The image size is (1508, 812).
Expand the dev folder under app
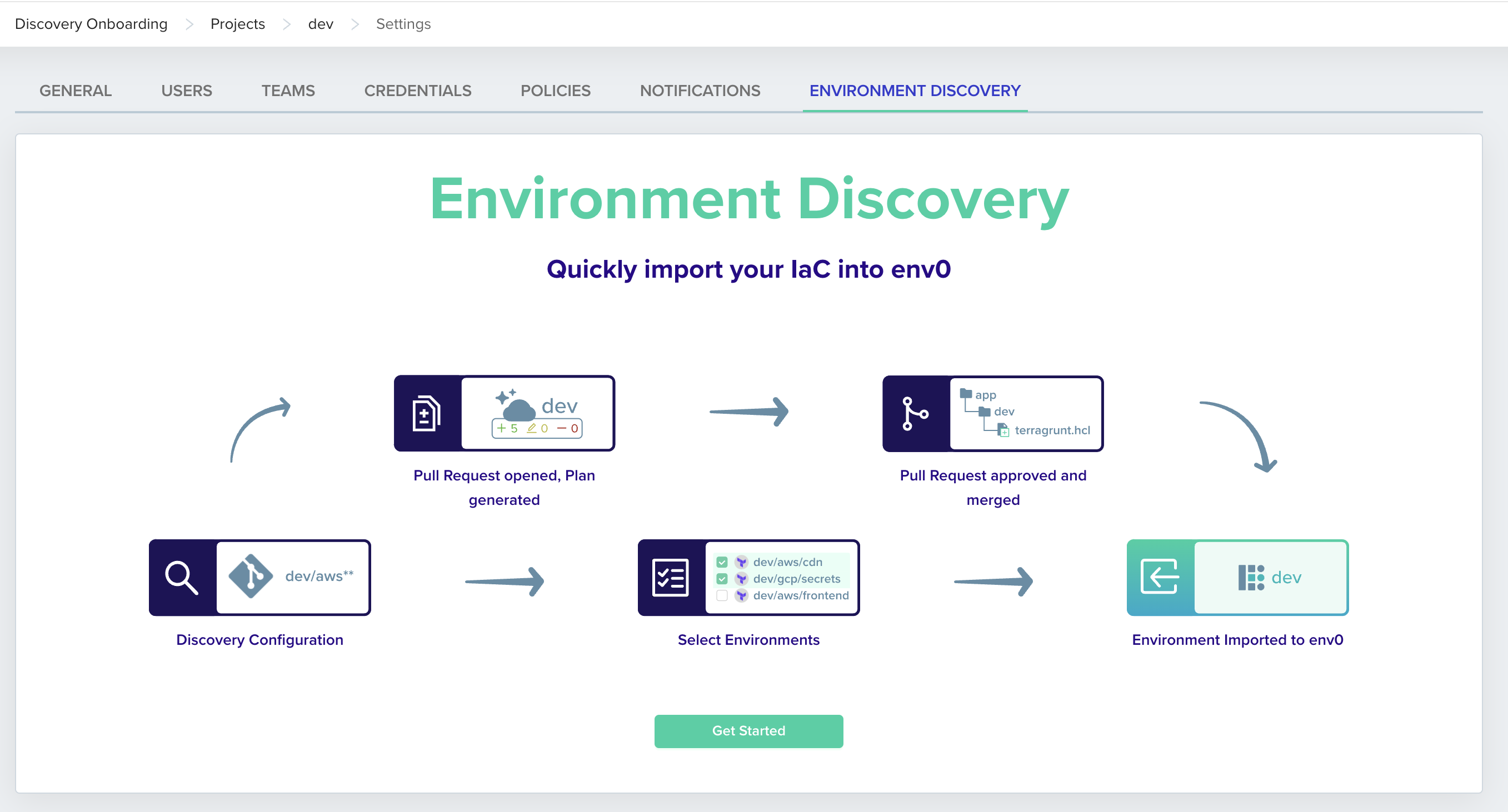point(985,412)
